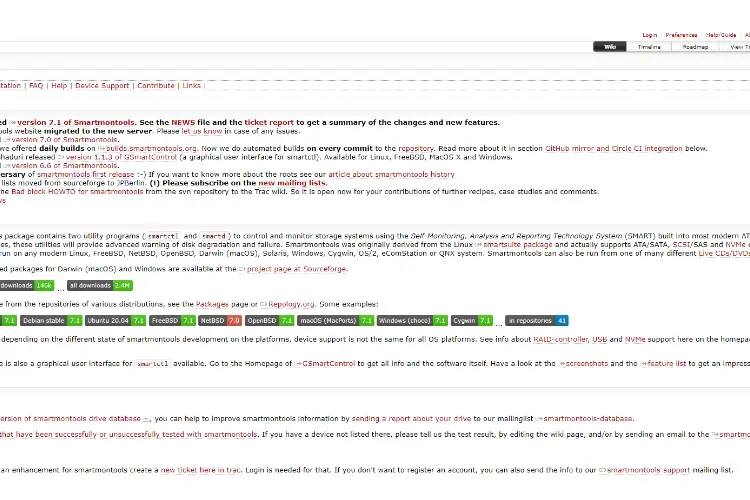Screen dimensions: 750x500
Task: Click the NetBSD 7.0 badge
Action: (x=220, y=321)
